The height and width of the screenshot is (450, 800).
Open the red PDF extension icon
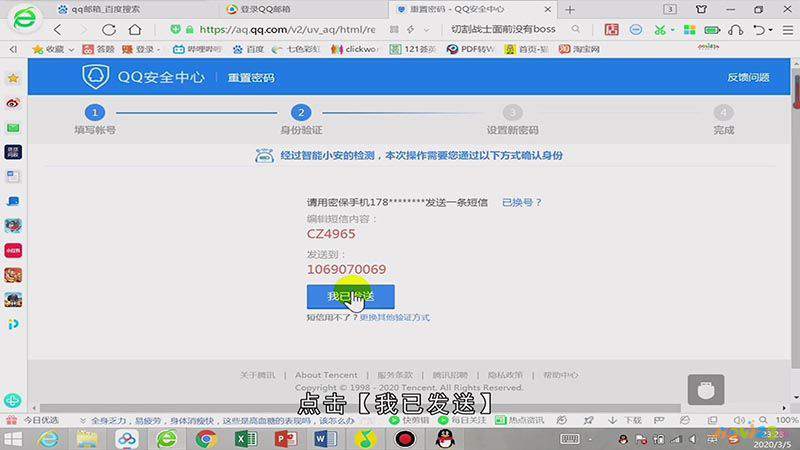[x=611, y=30]
